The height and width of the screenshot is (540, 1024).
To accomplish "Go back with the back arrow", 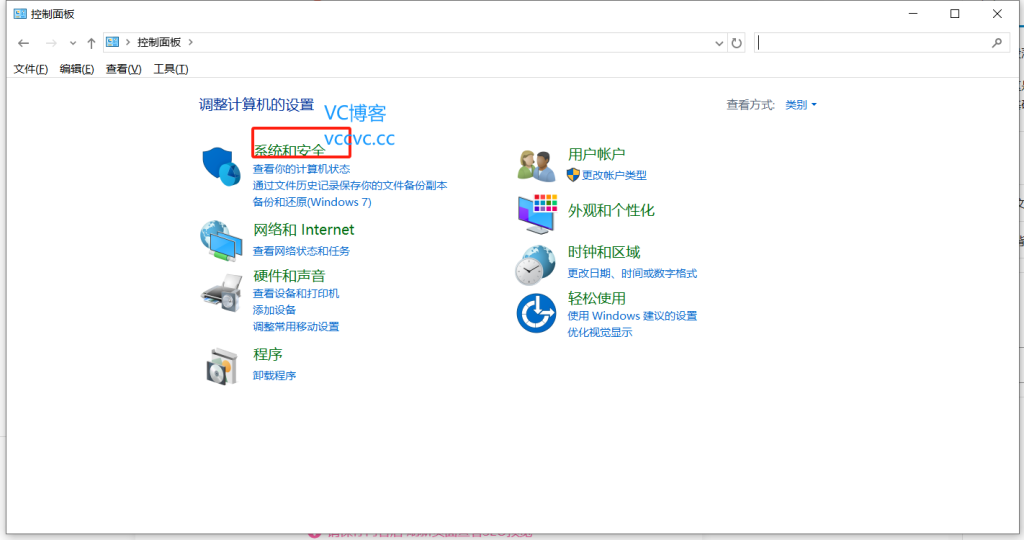I will (x=24, y=43).
